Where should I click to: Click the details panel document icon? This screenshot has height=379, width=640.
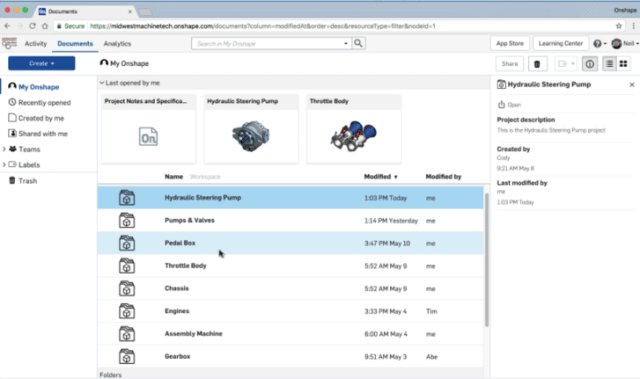point(501,84)
